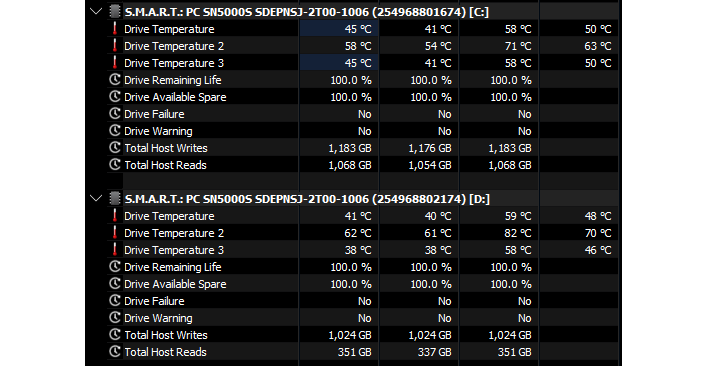The width and height of the screenshot is (708, 366).
Task: Click clock icon of C: Drive Failure
Action: click(115, 114)
